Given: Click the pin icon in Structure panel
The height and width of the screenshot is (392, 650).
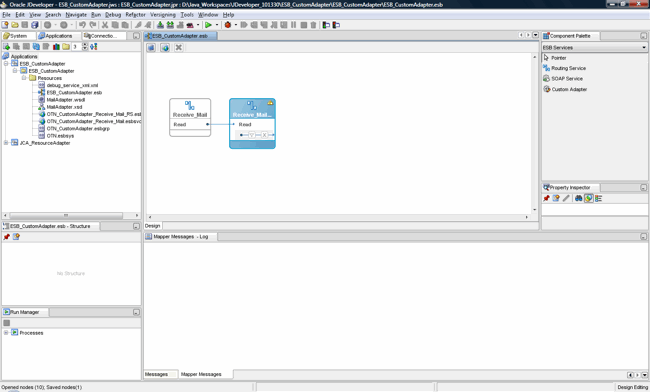Looking at the screenshot, I should point(6,237).
